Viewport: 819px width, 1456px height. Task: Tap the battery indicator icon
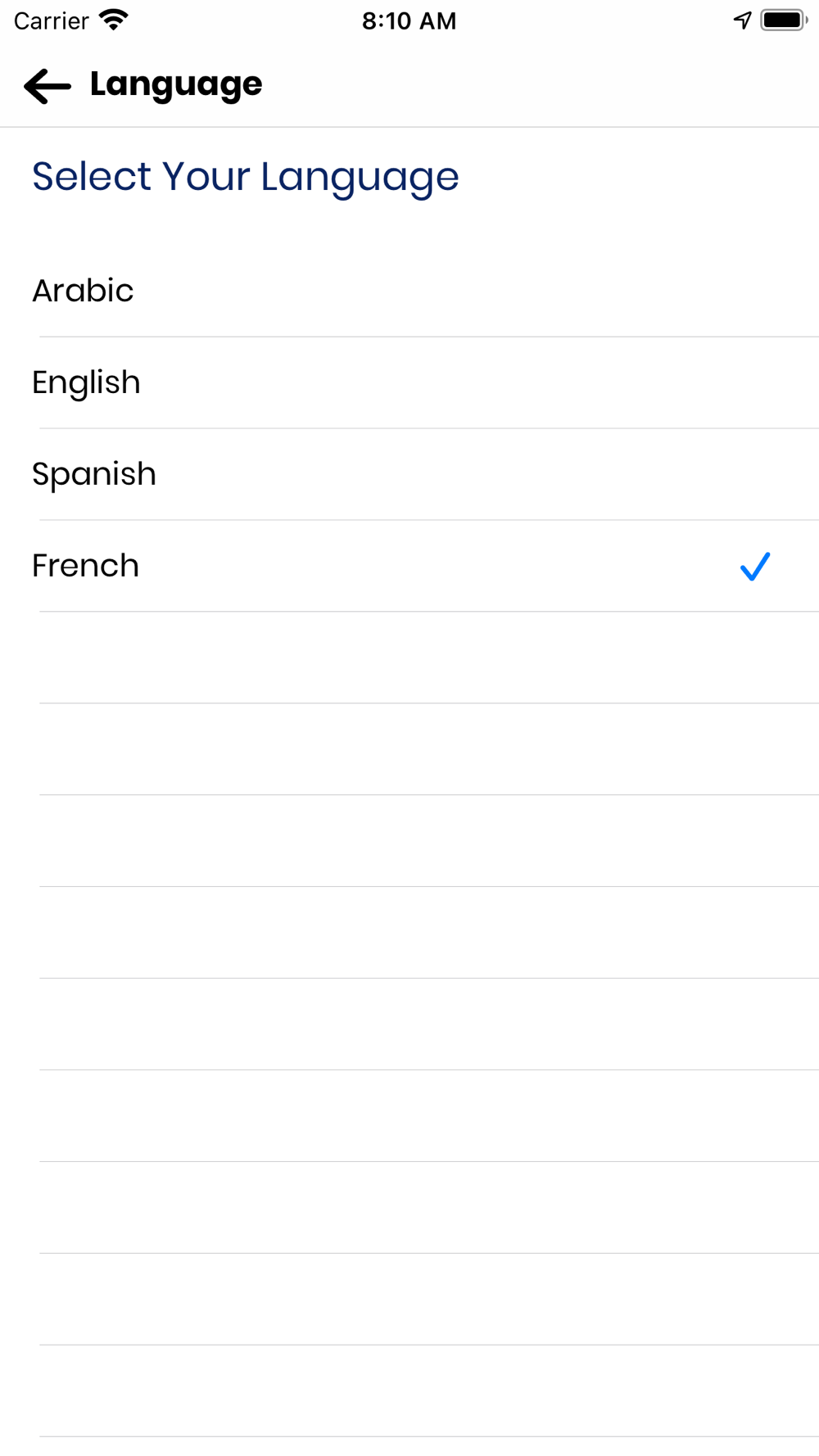784,20
